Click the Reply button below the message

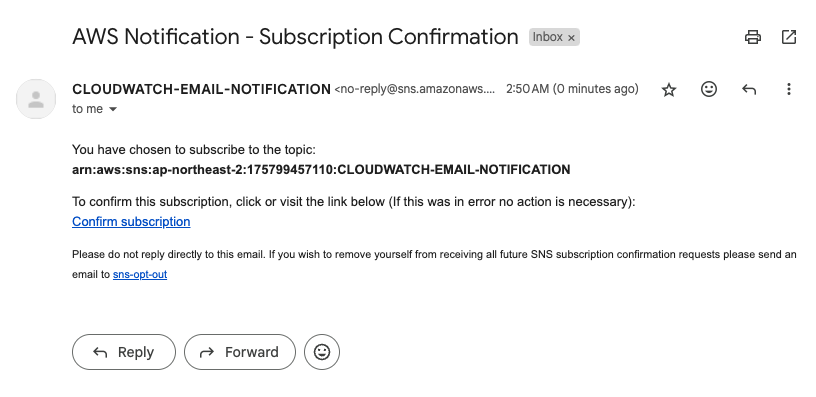tap(124, 352)
